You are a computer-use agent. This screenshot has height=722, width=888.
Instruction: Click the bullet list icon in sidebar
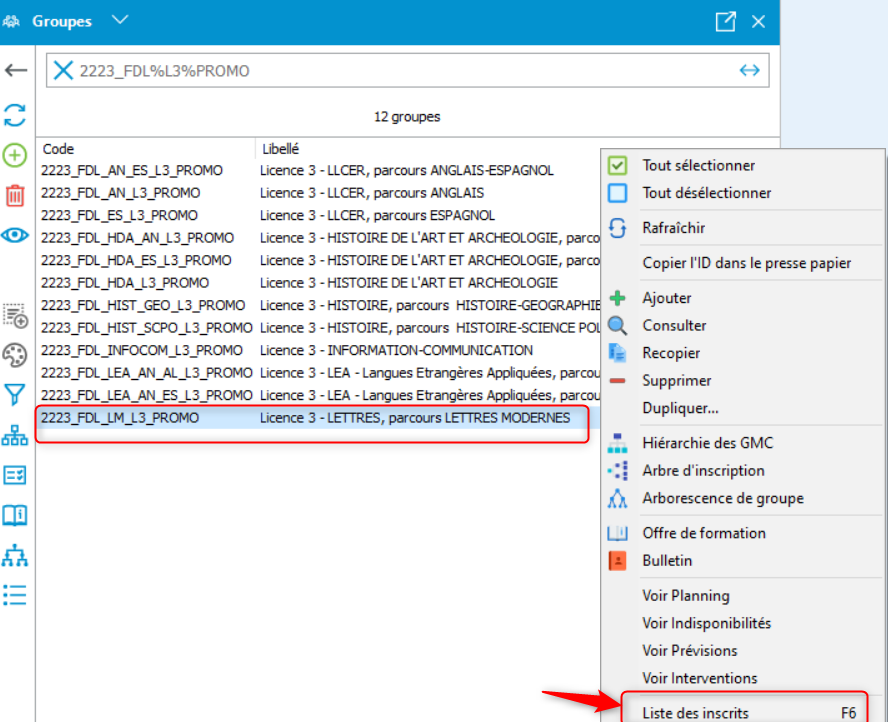click(15, 595)
